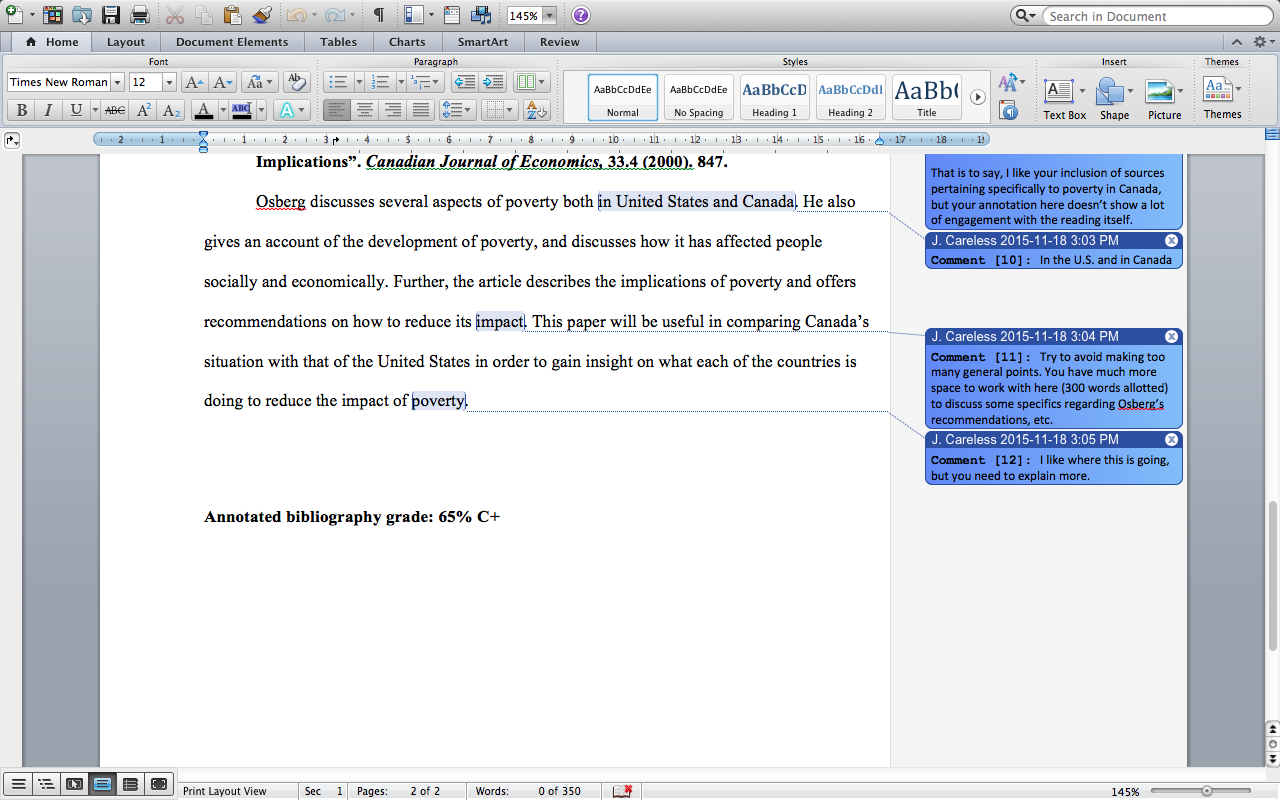Open the Shape insert tool
The image size is (1280, 800).
click(x=1114, y=99)
